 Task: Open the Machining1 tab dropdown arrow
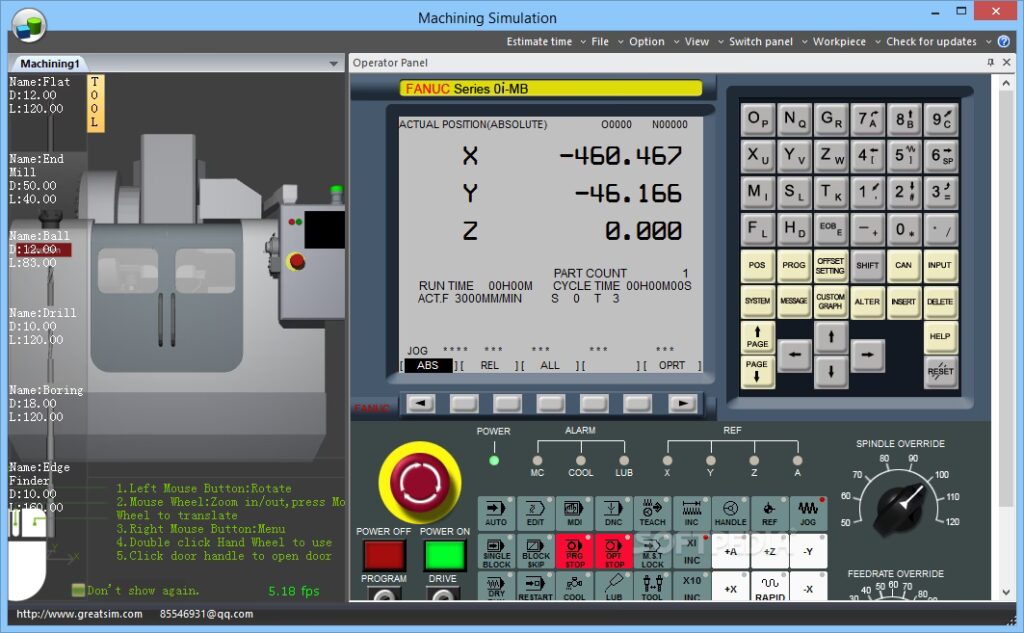pos(334,64)
